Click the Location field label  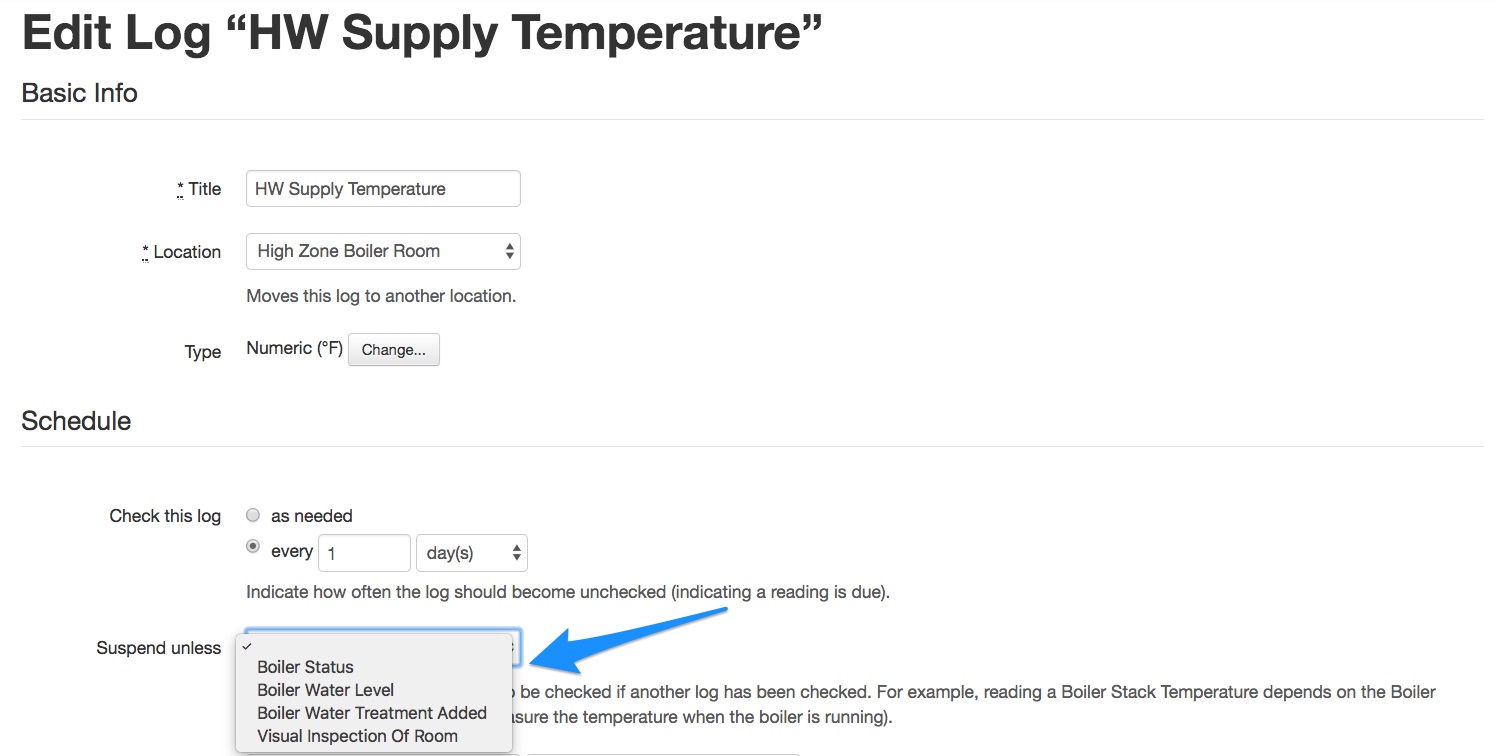(187, 252)
